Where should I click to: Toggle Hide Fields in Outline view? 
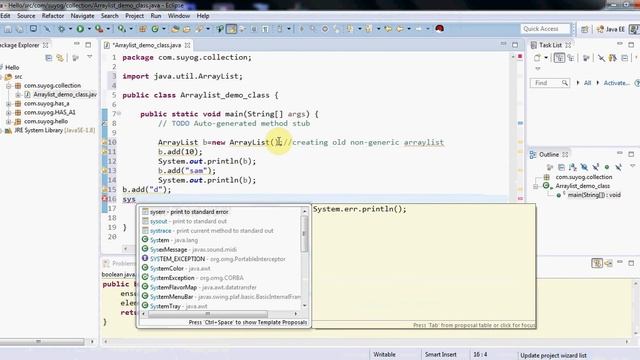[x=584, y=167]
